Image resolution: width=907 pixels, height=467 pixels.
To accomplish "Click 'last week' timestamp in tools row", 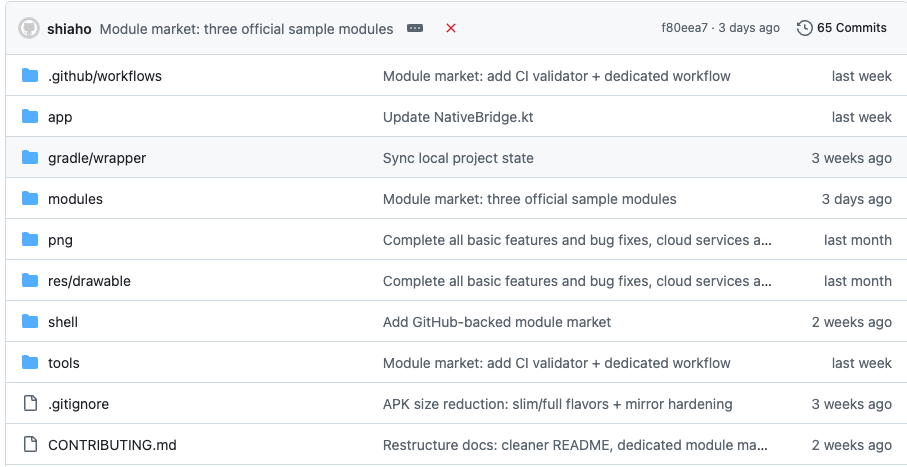I will (861, 363).
